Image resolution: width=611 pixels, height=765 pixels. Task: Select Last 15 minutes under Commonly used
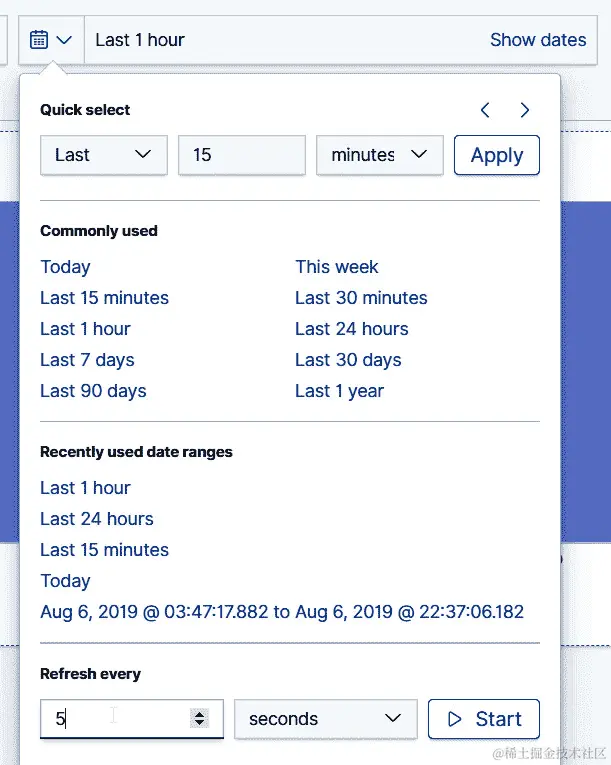104,298
